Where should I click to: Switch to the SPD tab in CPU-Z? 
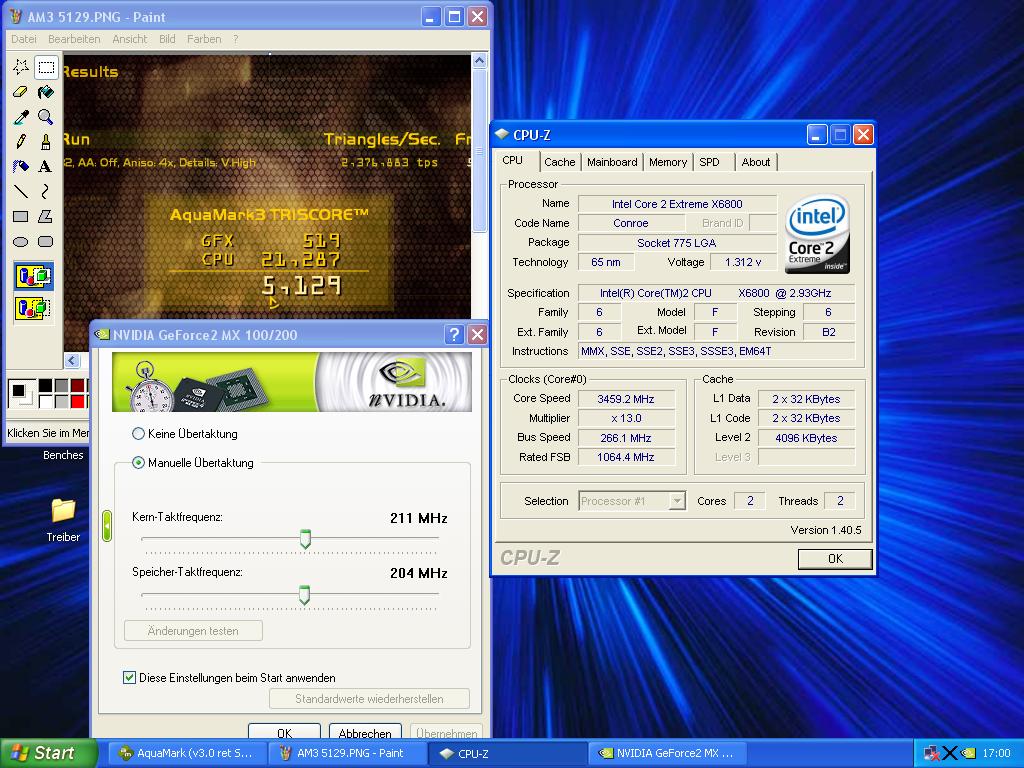[x=709, y=162]
